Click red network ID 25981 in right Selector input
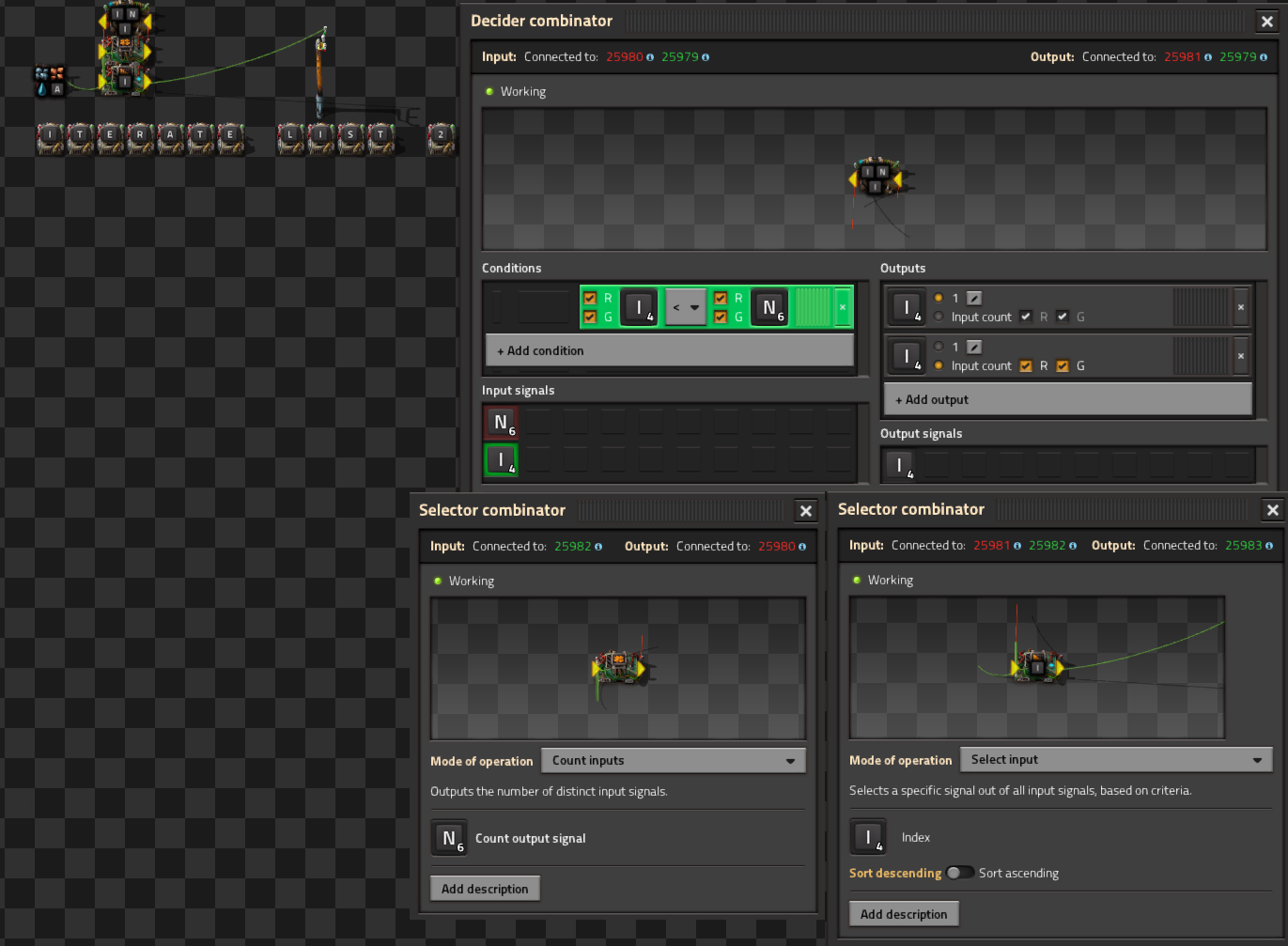The image size is (1288, 946). [x=992, y=546]
